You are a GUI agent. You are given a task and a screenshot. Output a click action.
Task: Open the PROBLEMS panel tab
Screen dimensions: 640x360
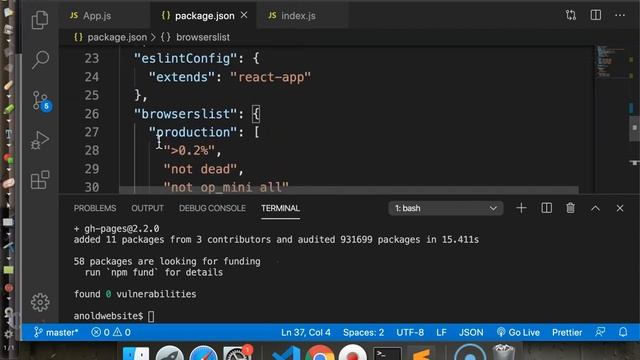point(95,208)
